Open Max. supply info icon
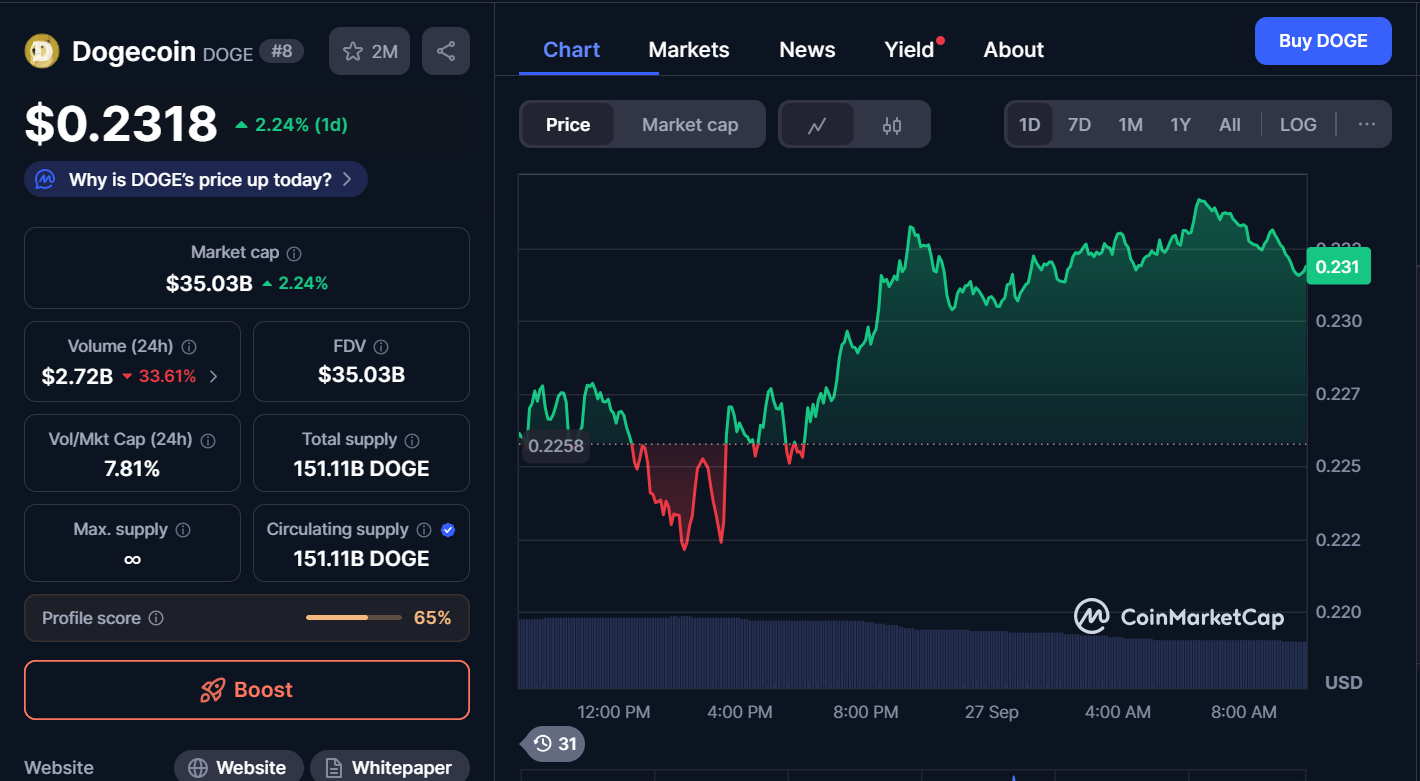Viewport: 1420px width, 781px height. point(183,530)
